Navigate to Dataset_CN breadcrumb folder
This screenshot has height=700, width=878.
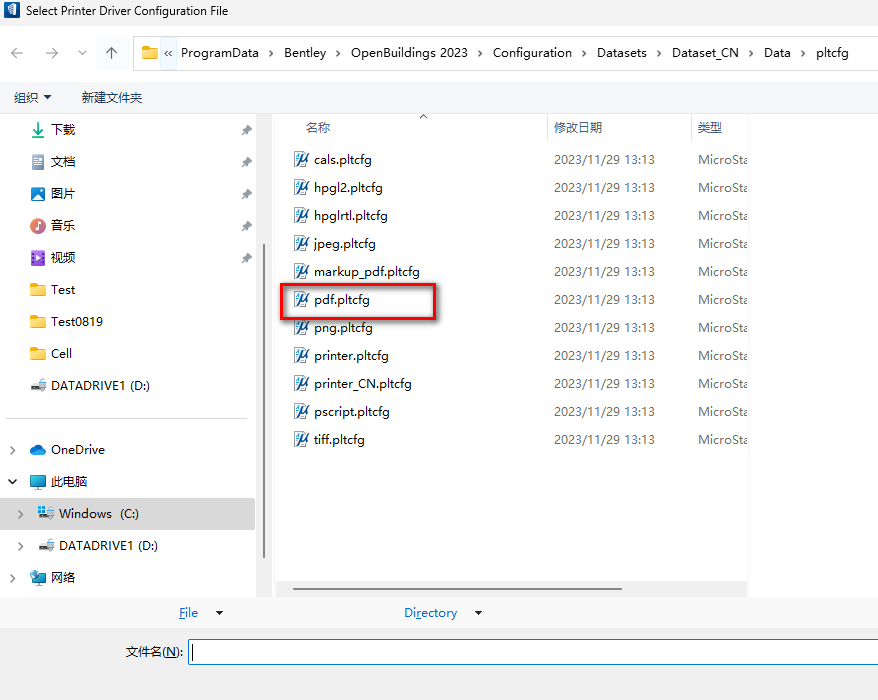(x=705, y=53)
